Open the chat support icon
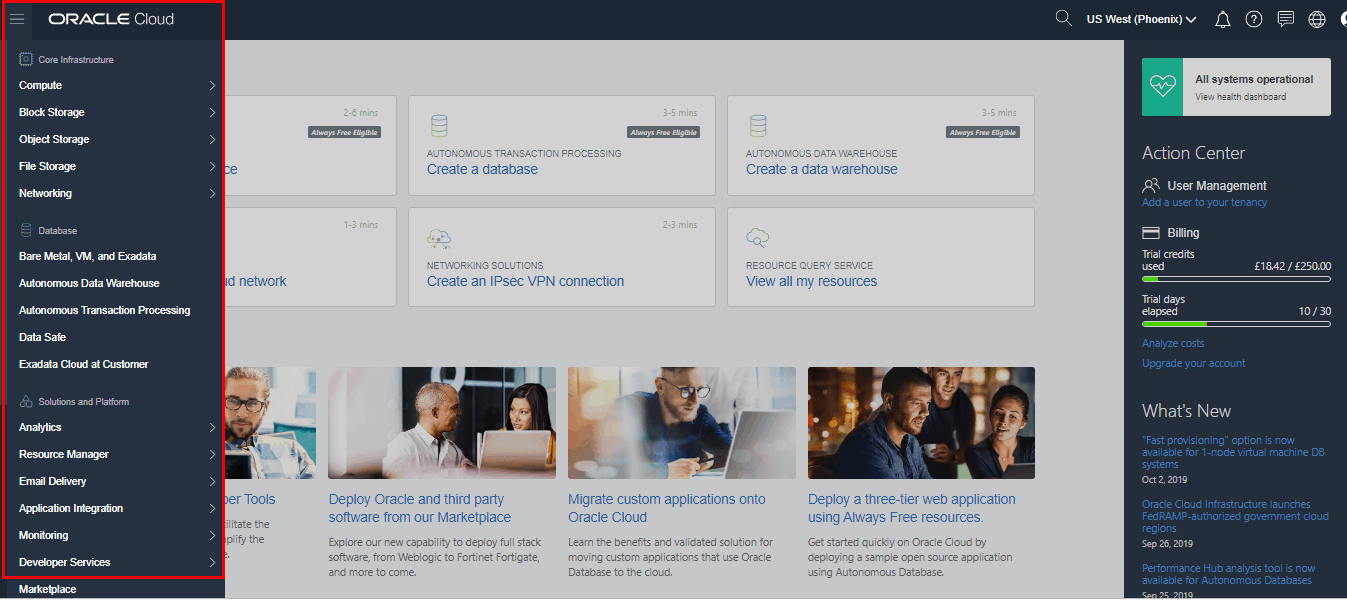Viewport: 1347px width, 600px height. click(x=1286, y=20)
